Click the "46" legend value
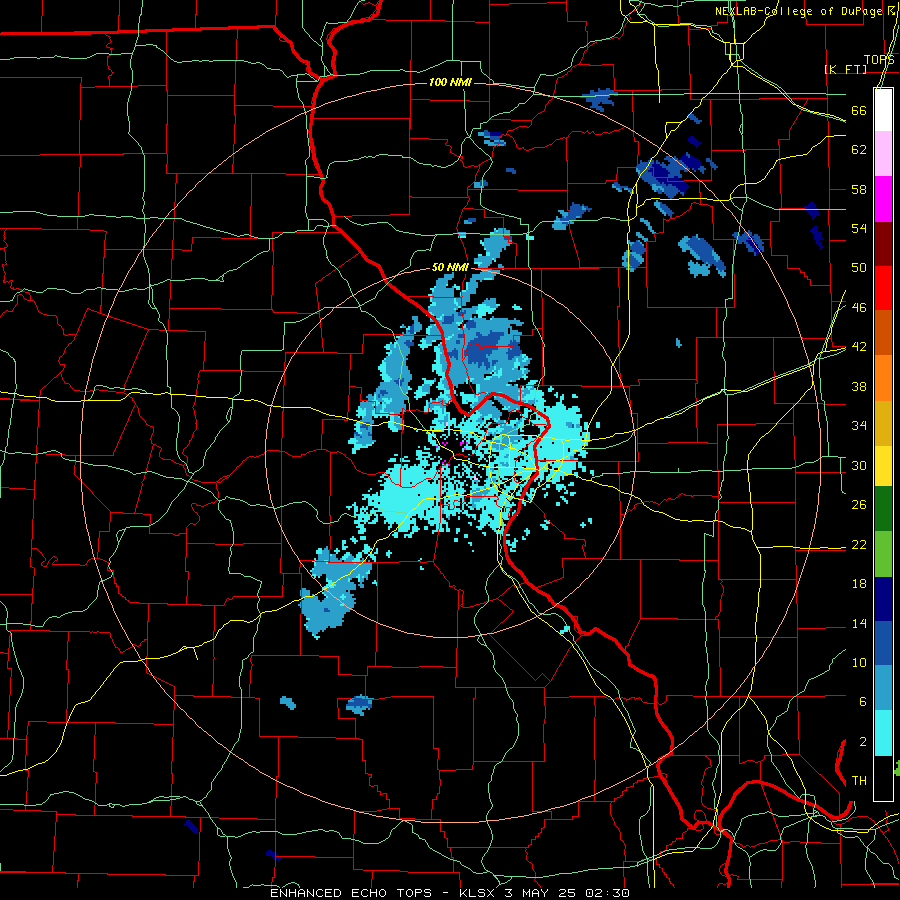 coord(859,308)
